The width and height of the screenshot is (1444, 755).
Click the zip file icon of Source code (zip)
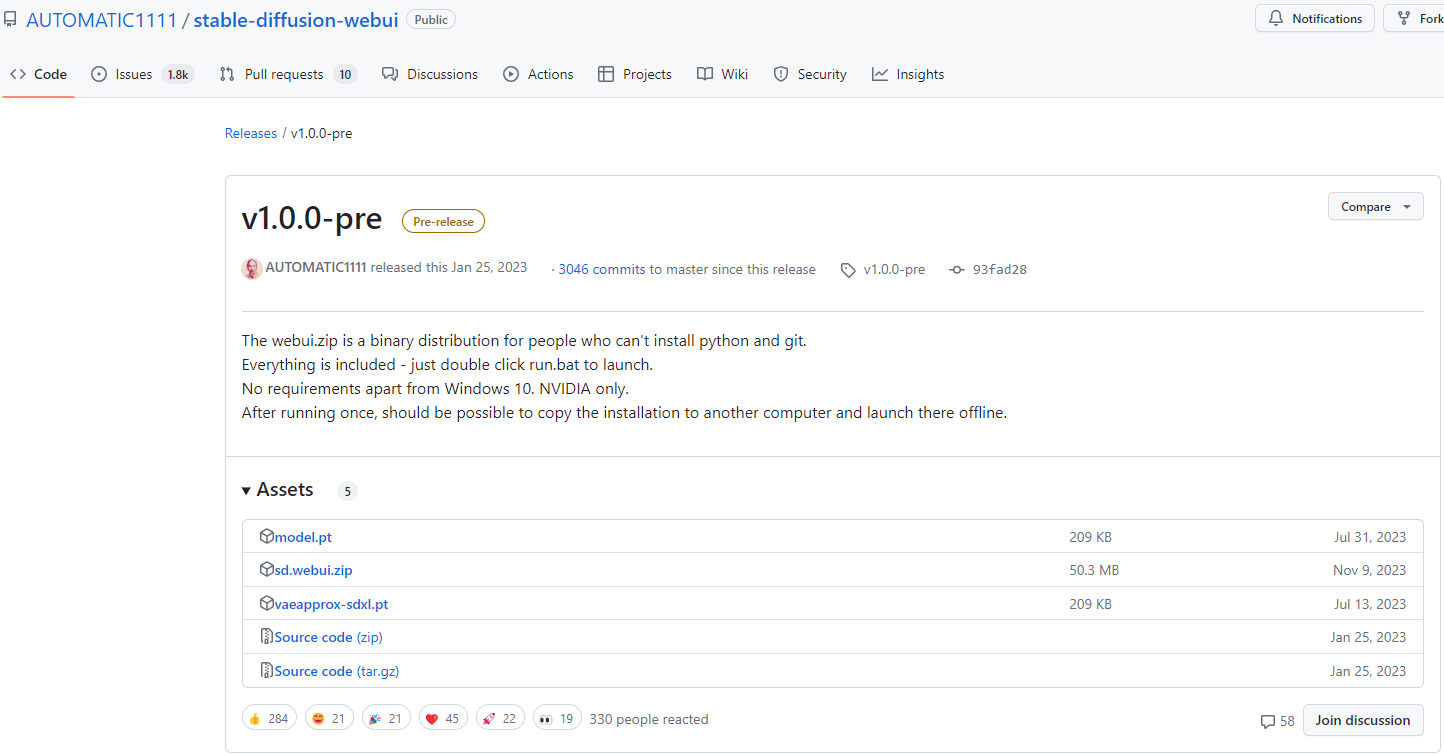267,636
